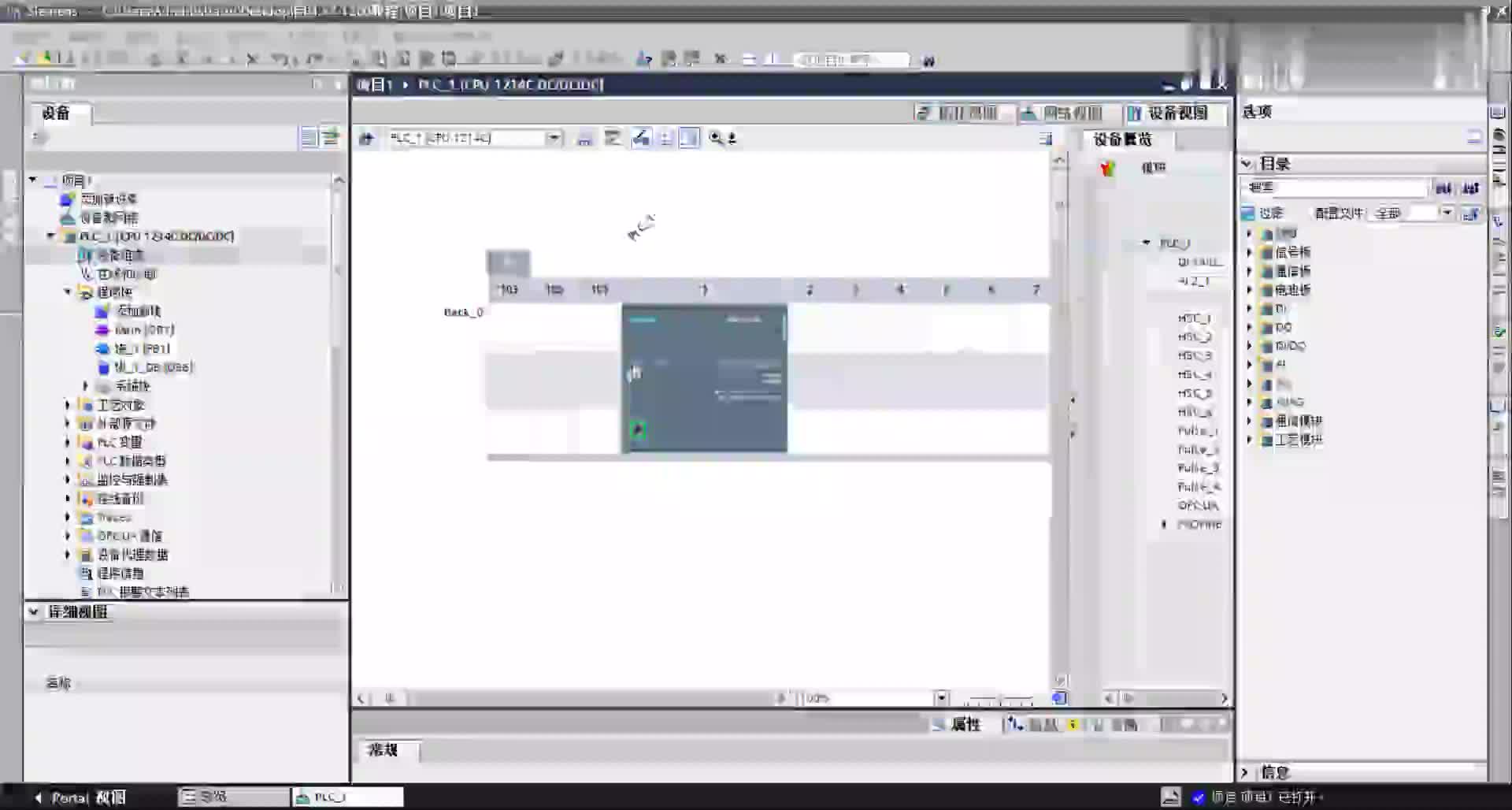Screen dimensions: 1512x810
Task: Click the main toolbar search field
Action: tap(853, 60)
